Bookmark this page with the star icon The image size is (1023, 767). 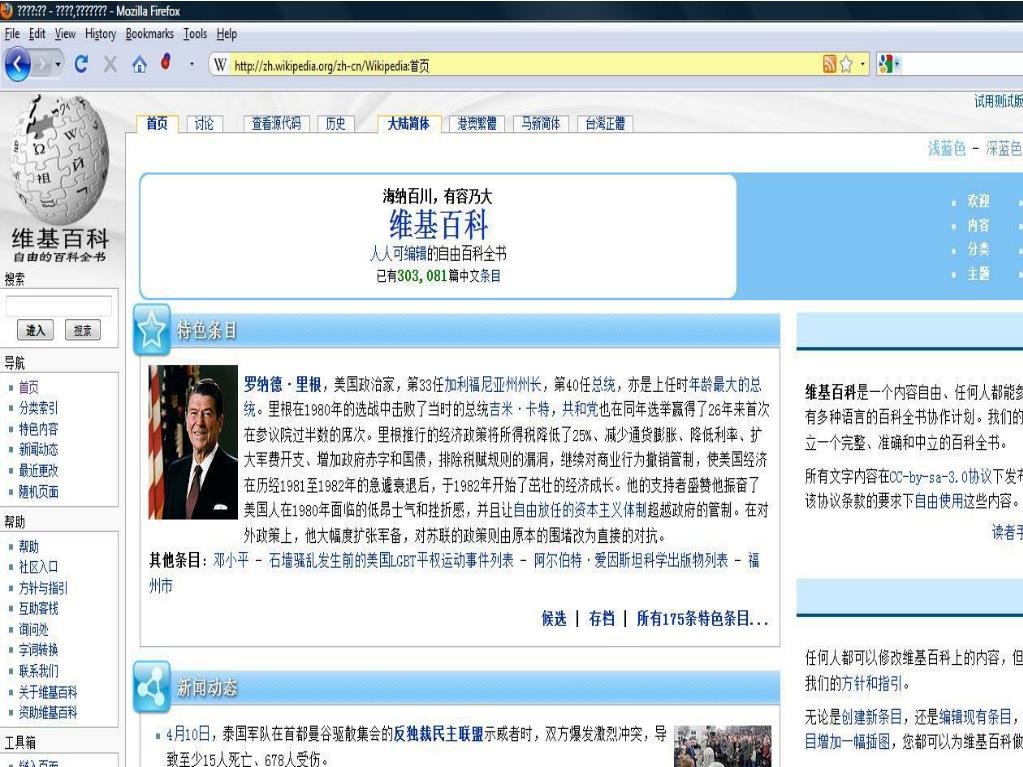[846, 64]
